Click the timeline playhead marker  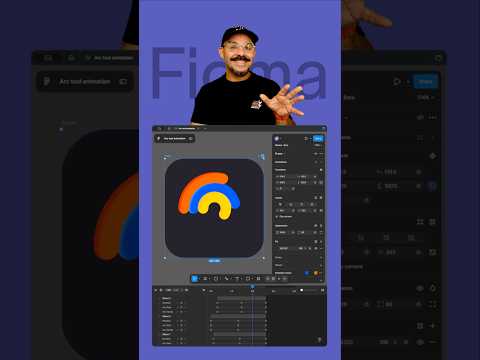pos(252,287)
